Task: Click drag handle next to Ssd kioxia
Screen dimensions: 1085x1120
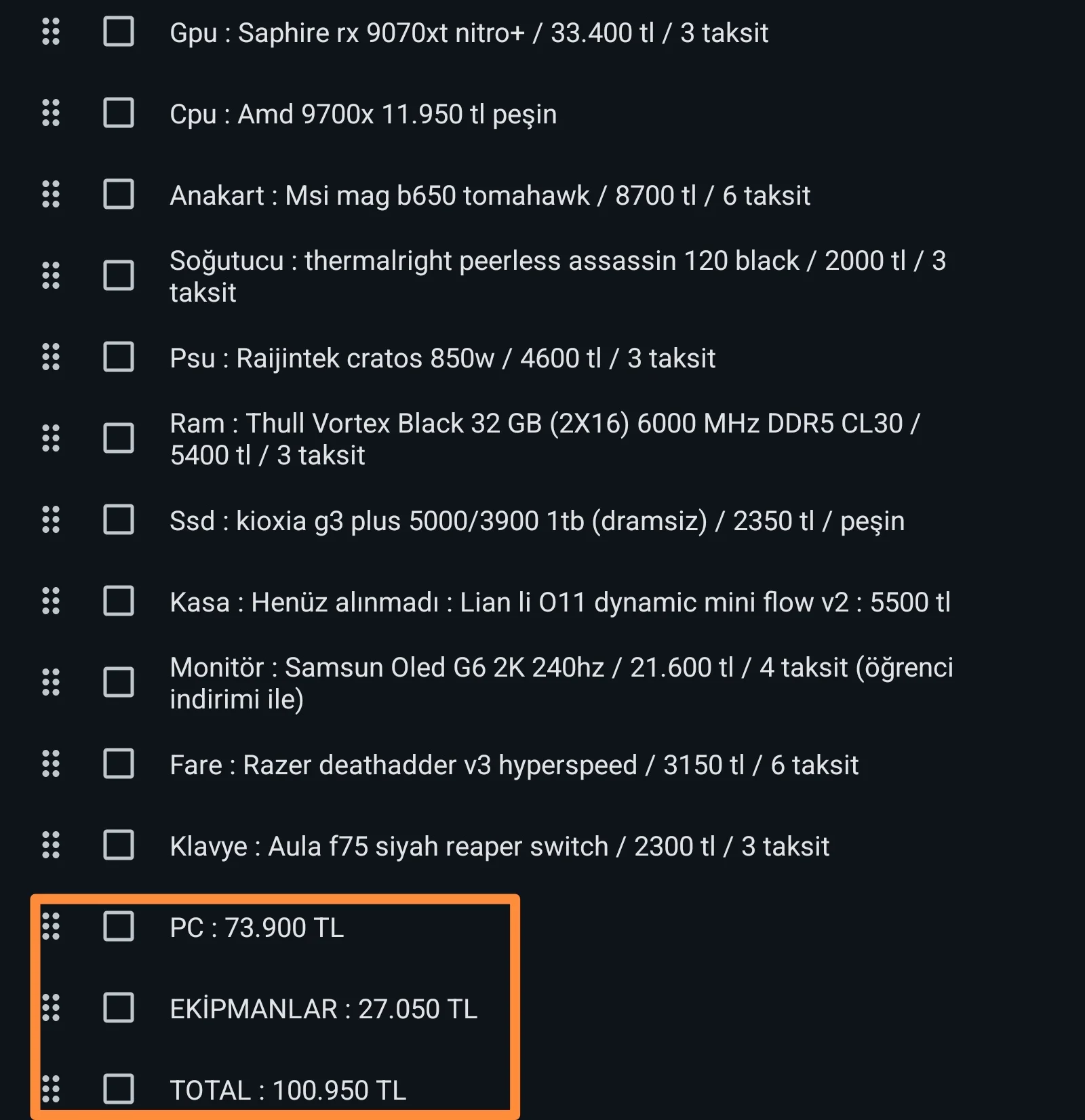Action: pos(51,520)
